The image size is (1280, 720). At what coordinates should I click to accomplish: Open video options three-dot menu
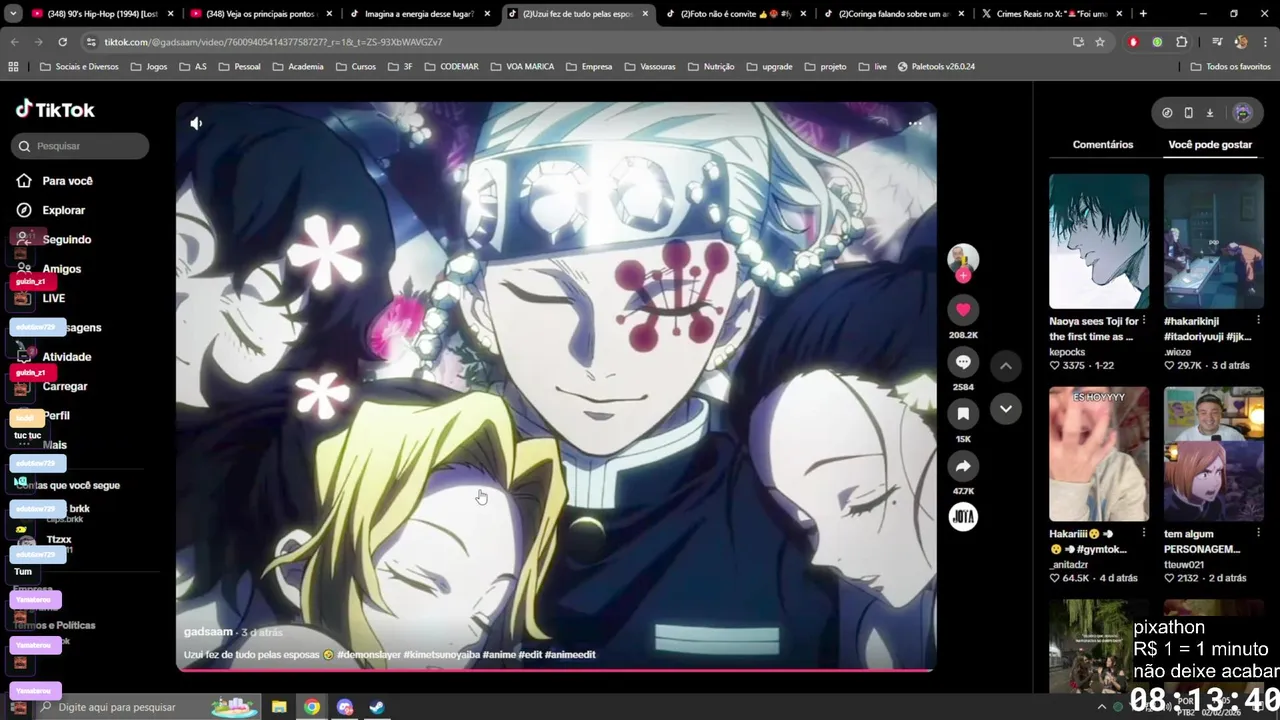[914, 123]
